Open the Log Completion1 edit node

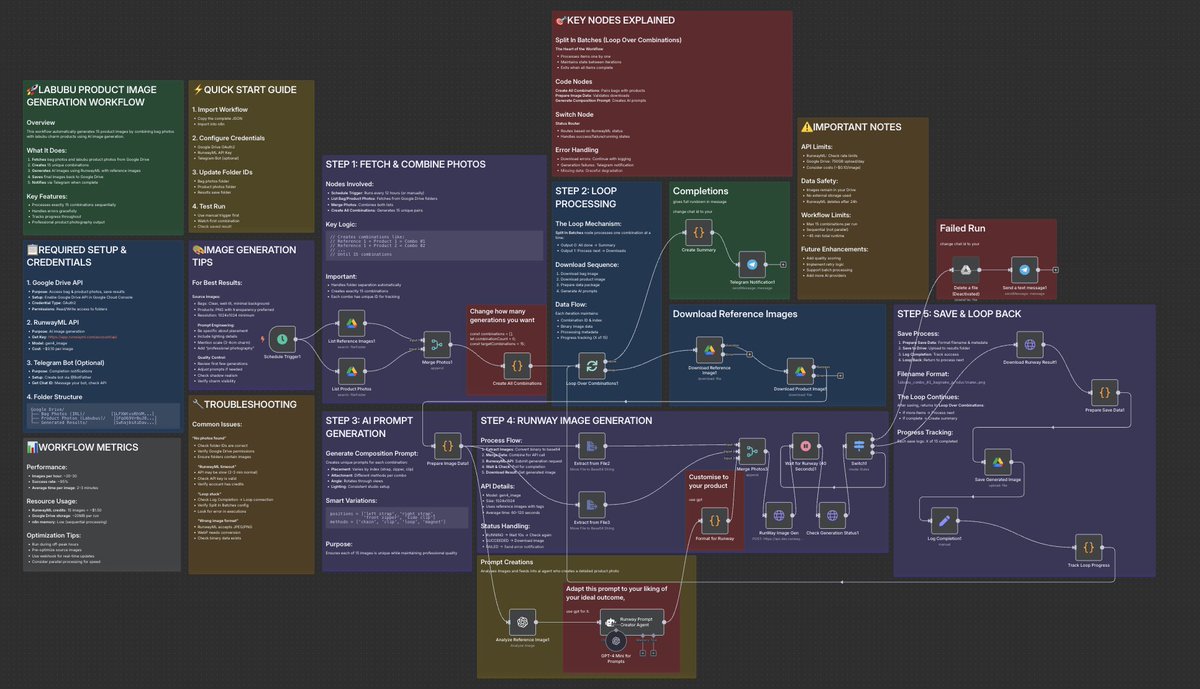tap(943, 520)
